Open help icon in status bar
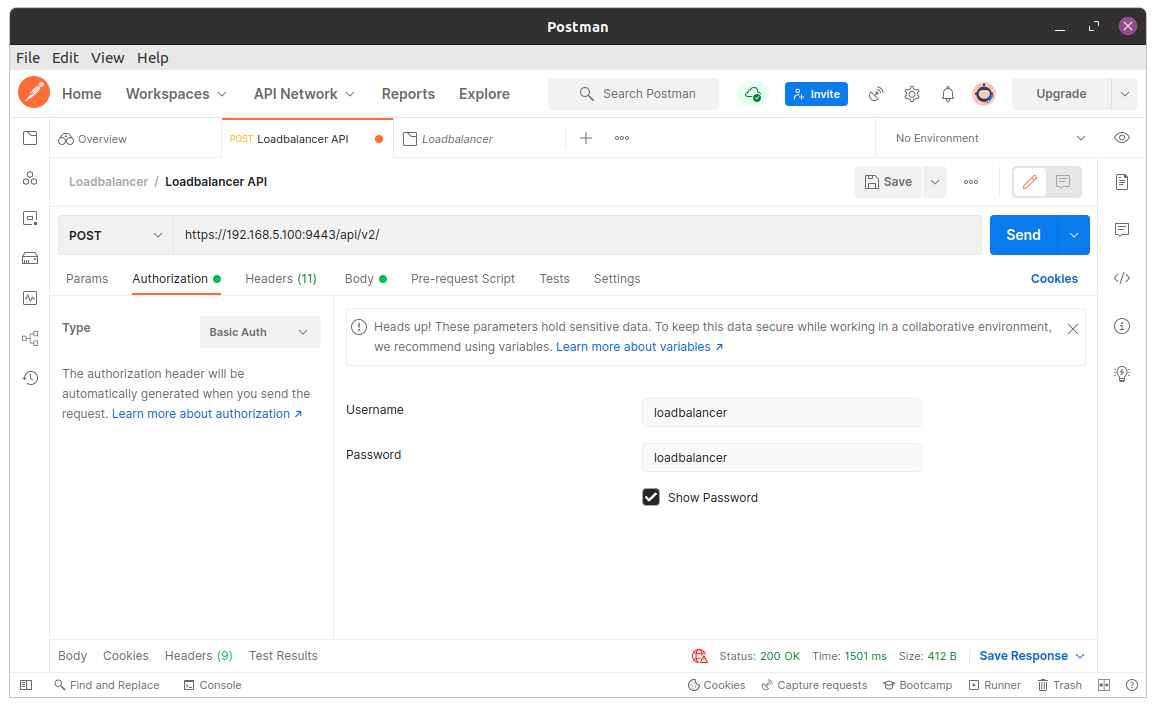 (1132, 685)
